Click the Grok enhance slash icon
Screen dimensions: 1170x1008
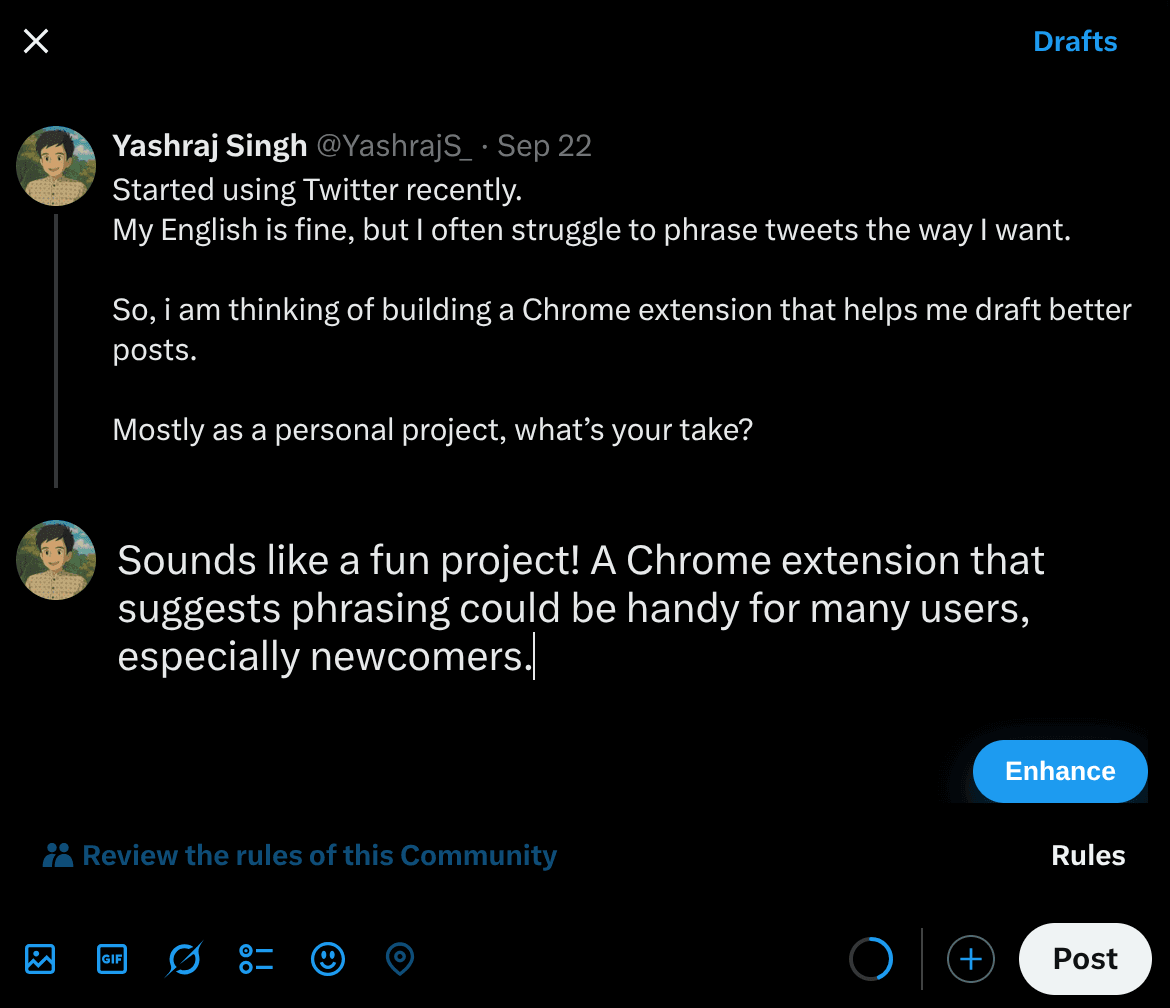click(x=184, y=959)
